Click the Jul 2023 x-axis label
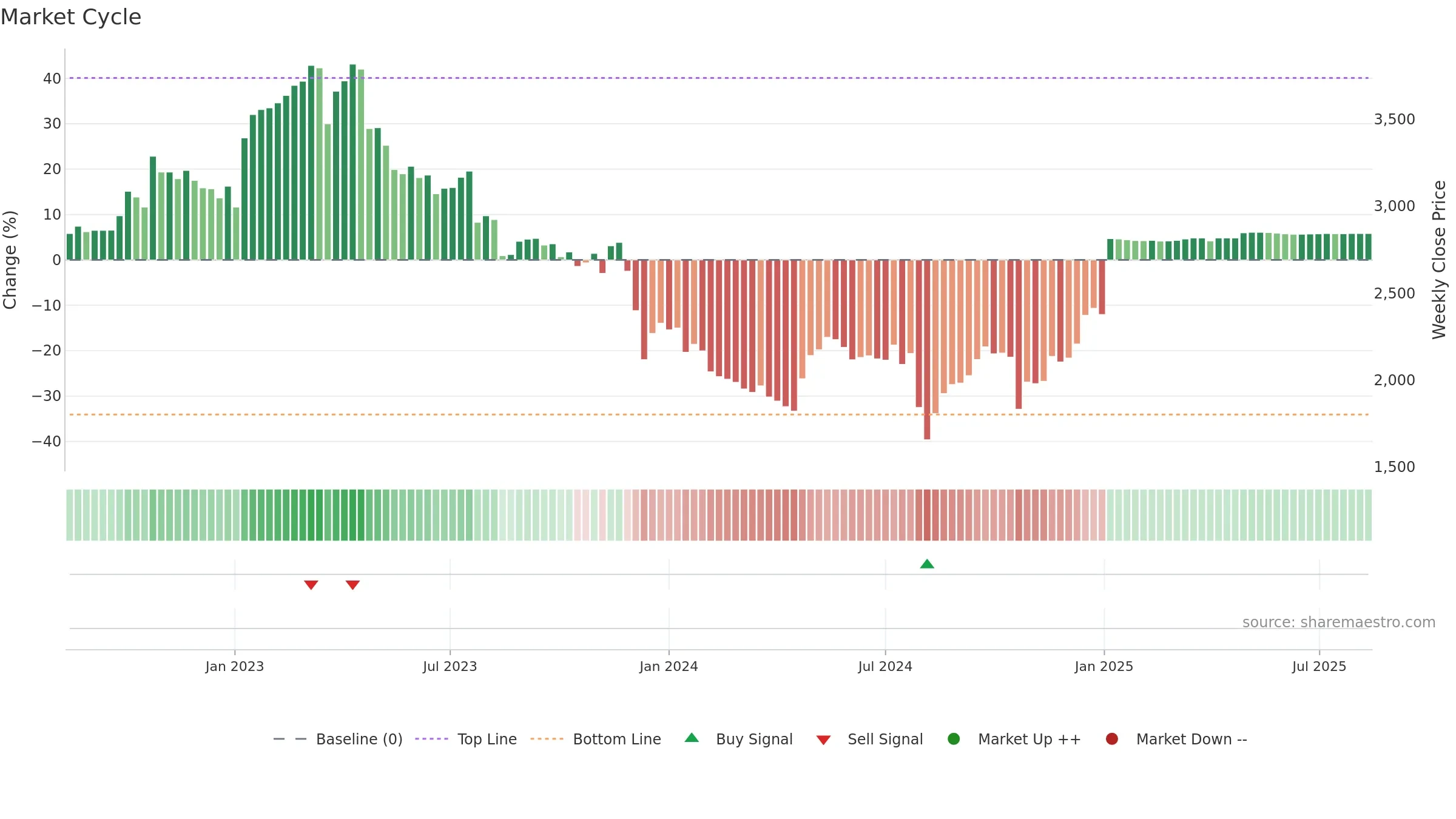1456x819 pixels. point(450,666)
